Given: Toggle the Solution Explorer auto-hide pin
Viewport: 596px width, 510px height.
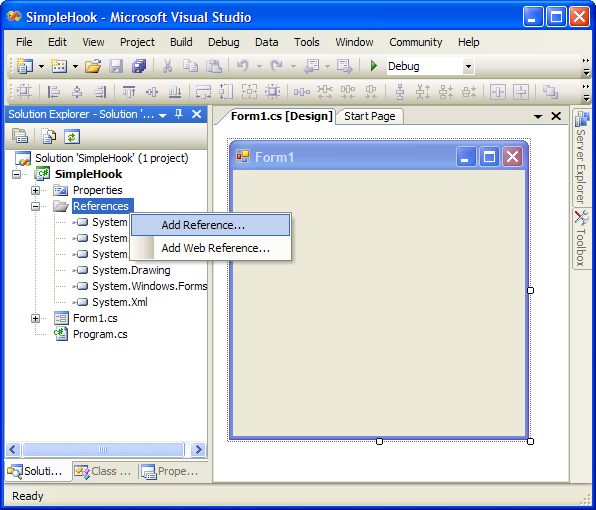Looking at the screenshot, I should [x=179, y=114].
